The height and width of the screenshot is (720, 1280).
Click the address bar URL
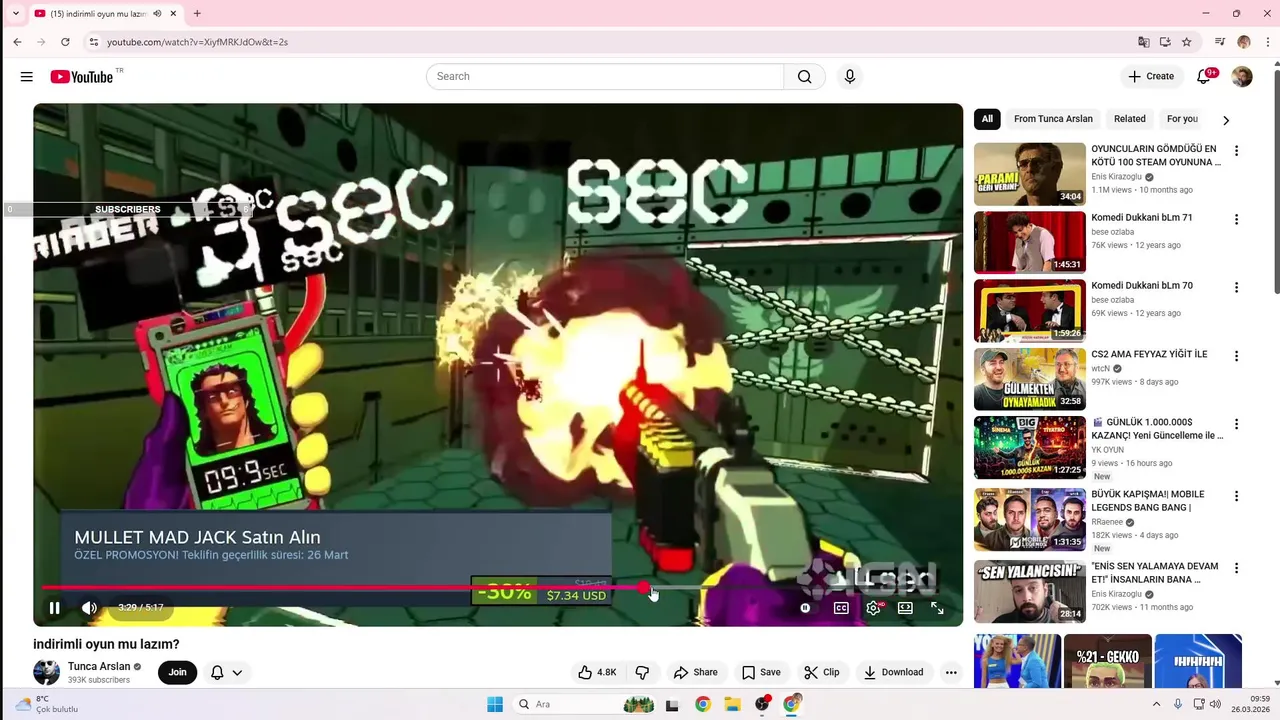coord(197,42)
